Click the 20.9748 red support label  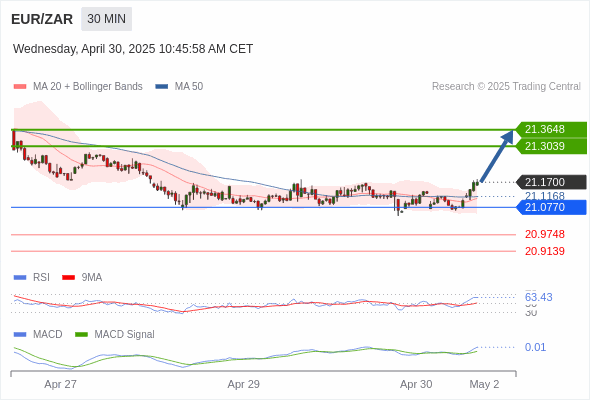tap(545, 234)
